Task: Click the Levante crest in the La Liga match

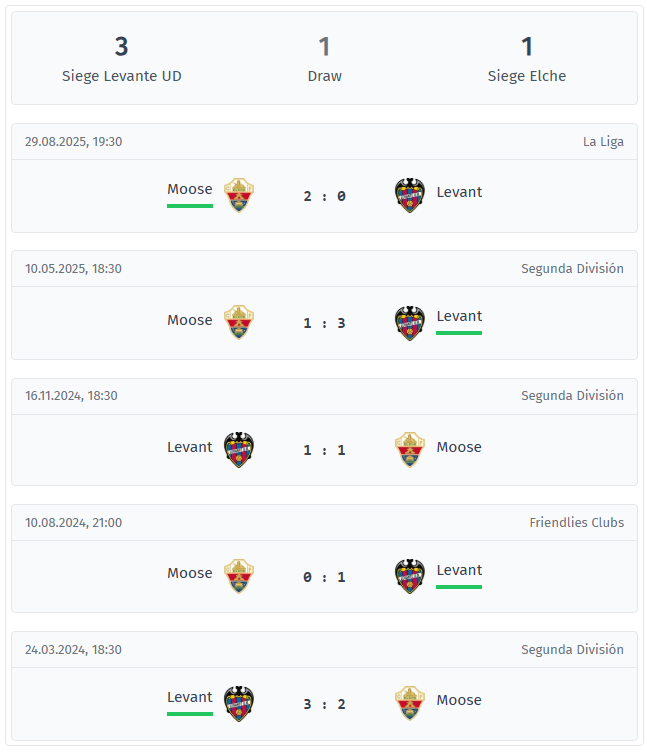Action: coord(410,195)
